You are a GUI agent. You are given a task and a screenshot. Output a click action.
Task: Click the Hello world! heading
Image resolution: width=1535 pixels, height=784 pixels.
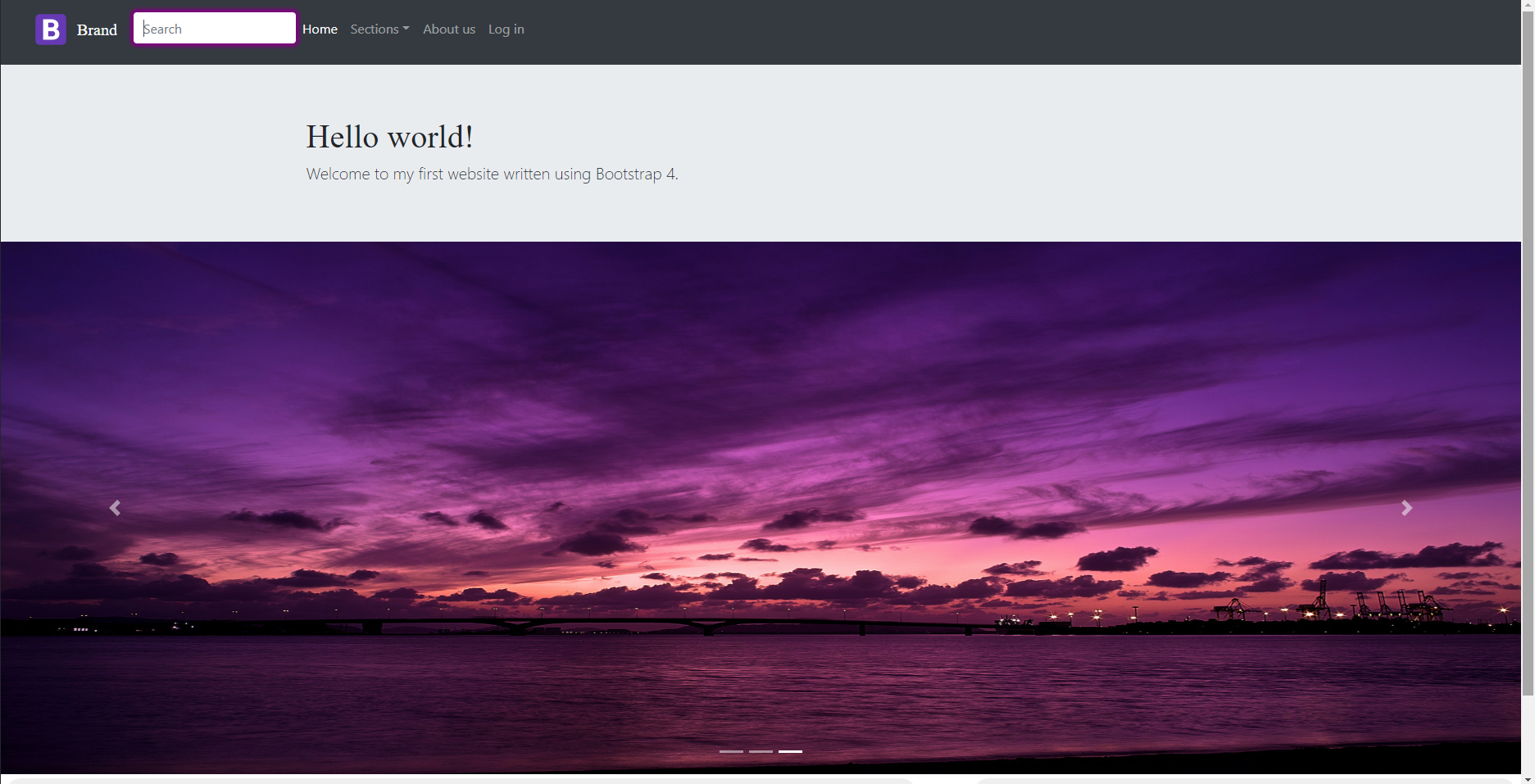tap(390, 137)
